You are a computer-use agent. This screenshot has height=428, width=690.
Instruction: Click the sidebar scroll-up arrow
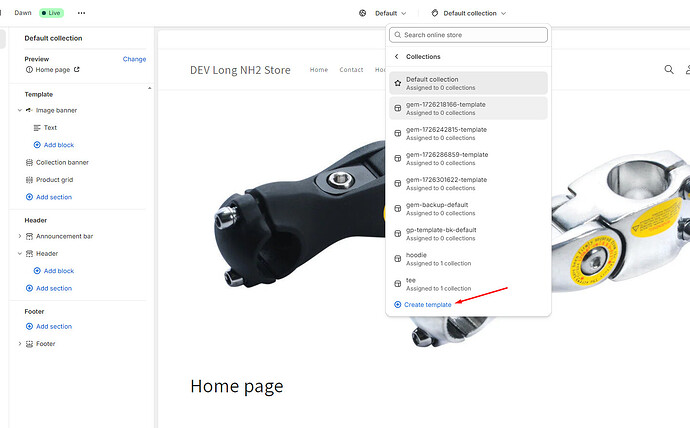[150, 88]
